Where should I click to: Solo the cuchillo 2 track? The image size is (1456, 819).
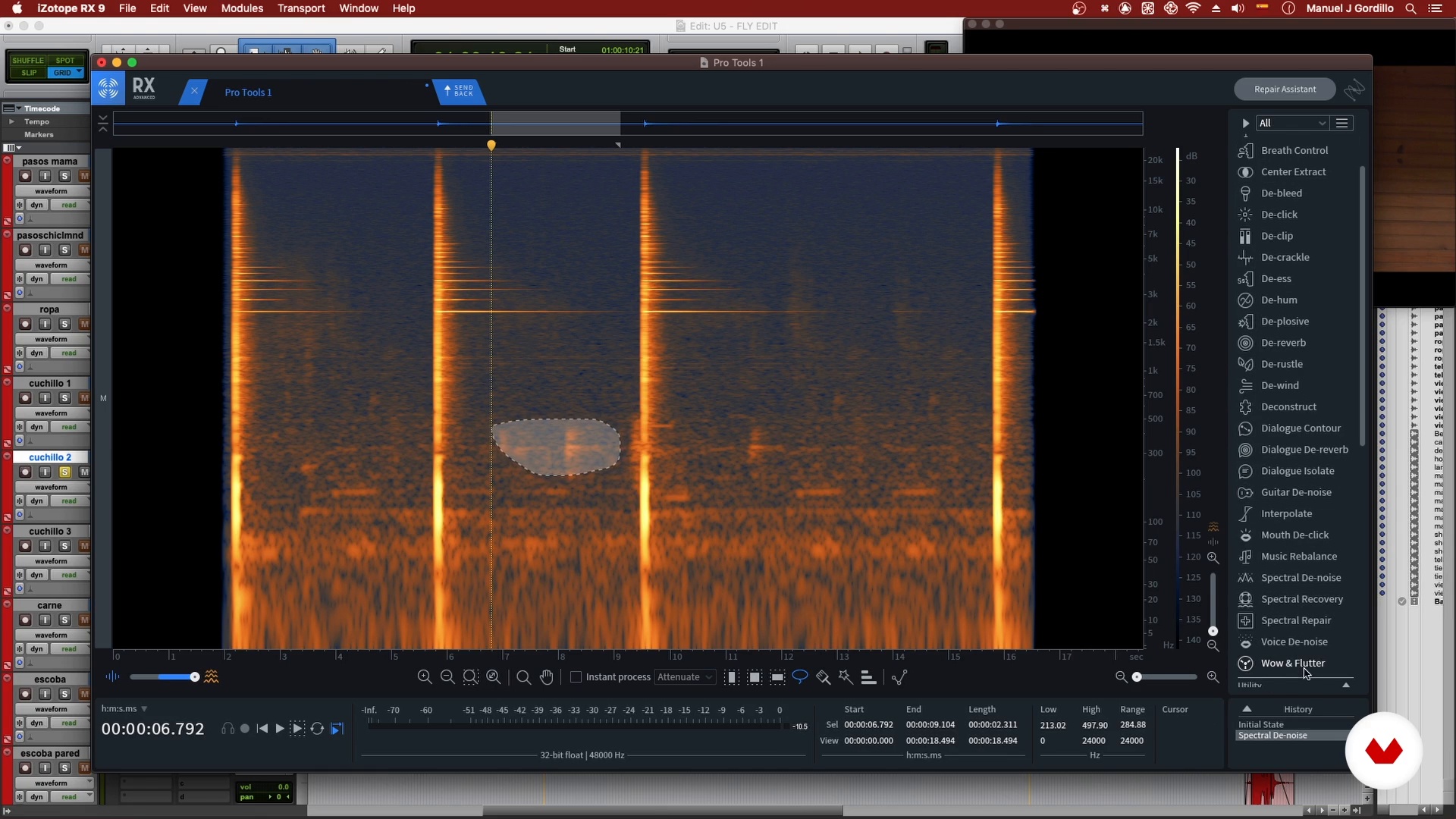click(64, 472)
